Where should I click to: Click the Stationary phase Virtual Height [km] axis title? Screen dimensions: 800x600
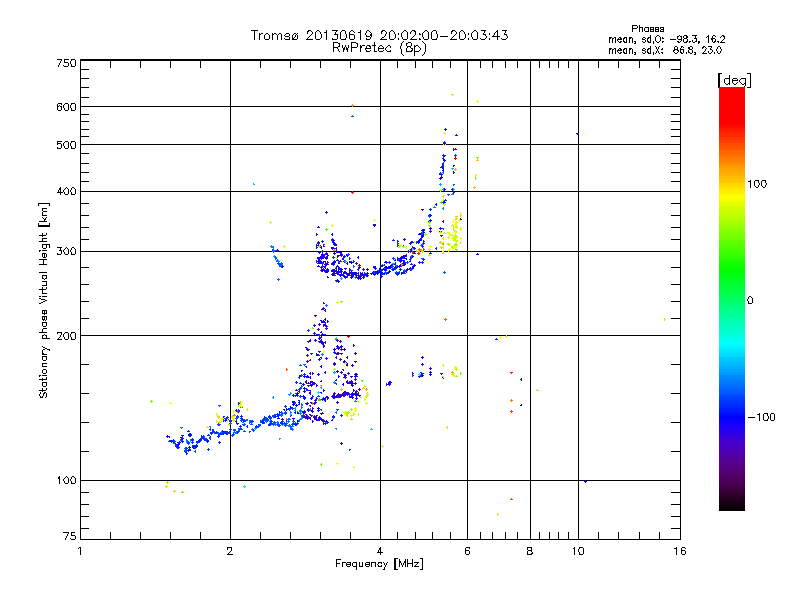pos(44,301)
